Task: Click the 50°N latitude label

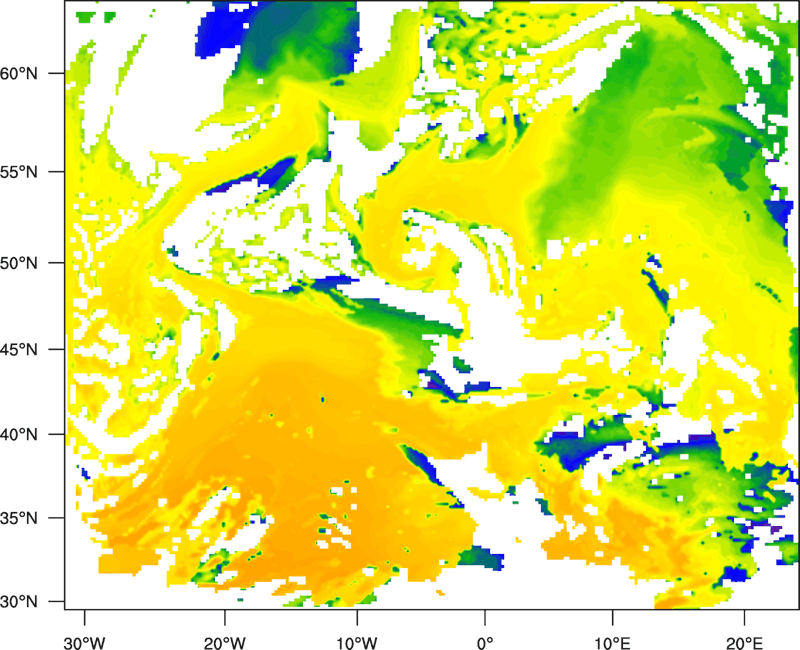Action: tap(19, 263)
